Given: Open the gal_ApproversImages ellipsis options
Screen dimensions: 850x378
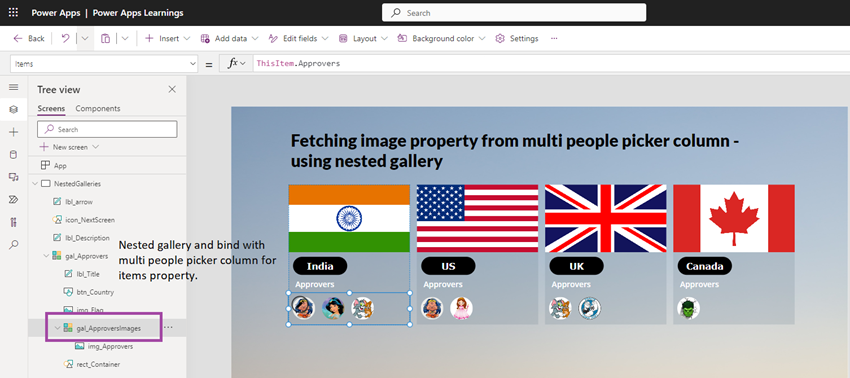Looking at the screenshot, I should point(168,328).
